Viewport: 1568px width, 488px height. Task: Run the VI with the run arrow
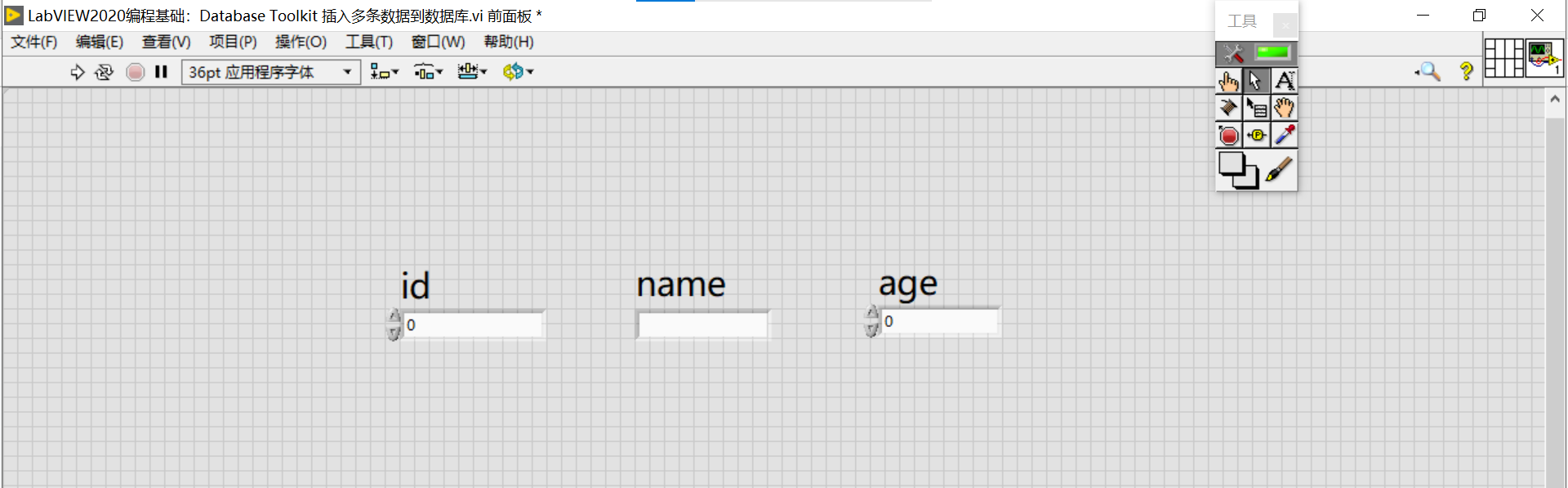coord(78,72)
